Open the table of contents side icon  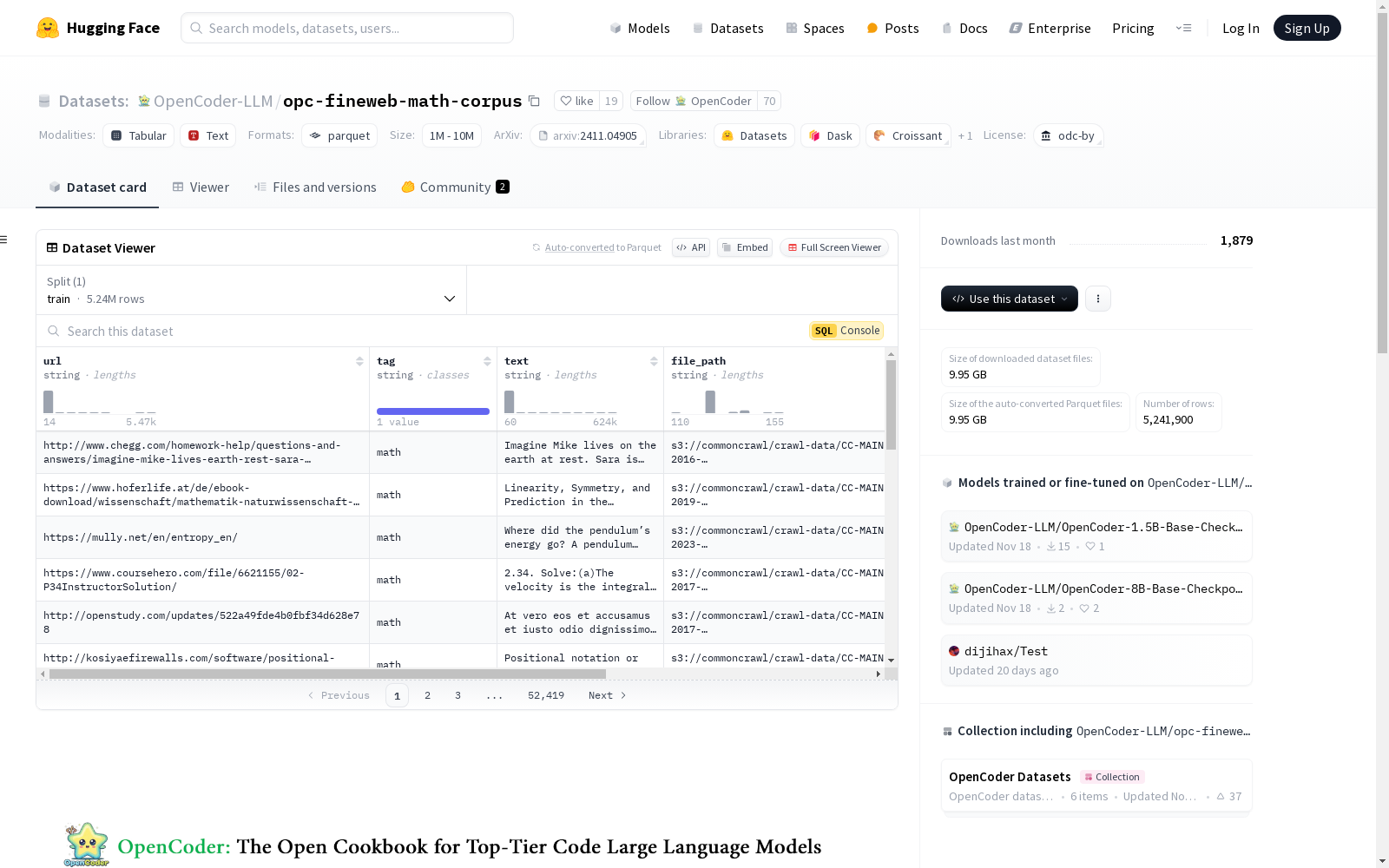4,240
